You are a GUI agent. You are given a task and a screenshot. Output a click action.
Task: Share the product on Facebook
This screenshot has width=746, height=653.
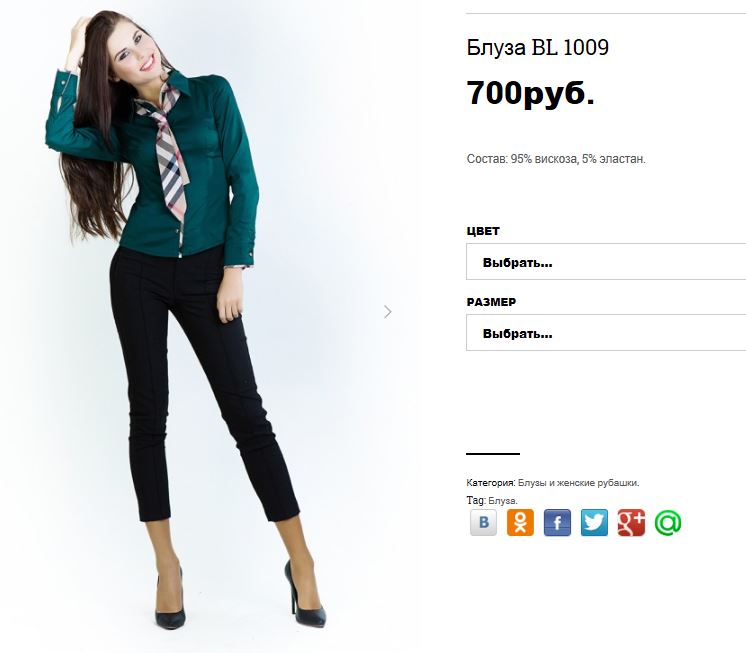[557, 522]
